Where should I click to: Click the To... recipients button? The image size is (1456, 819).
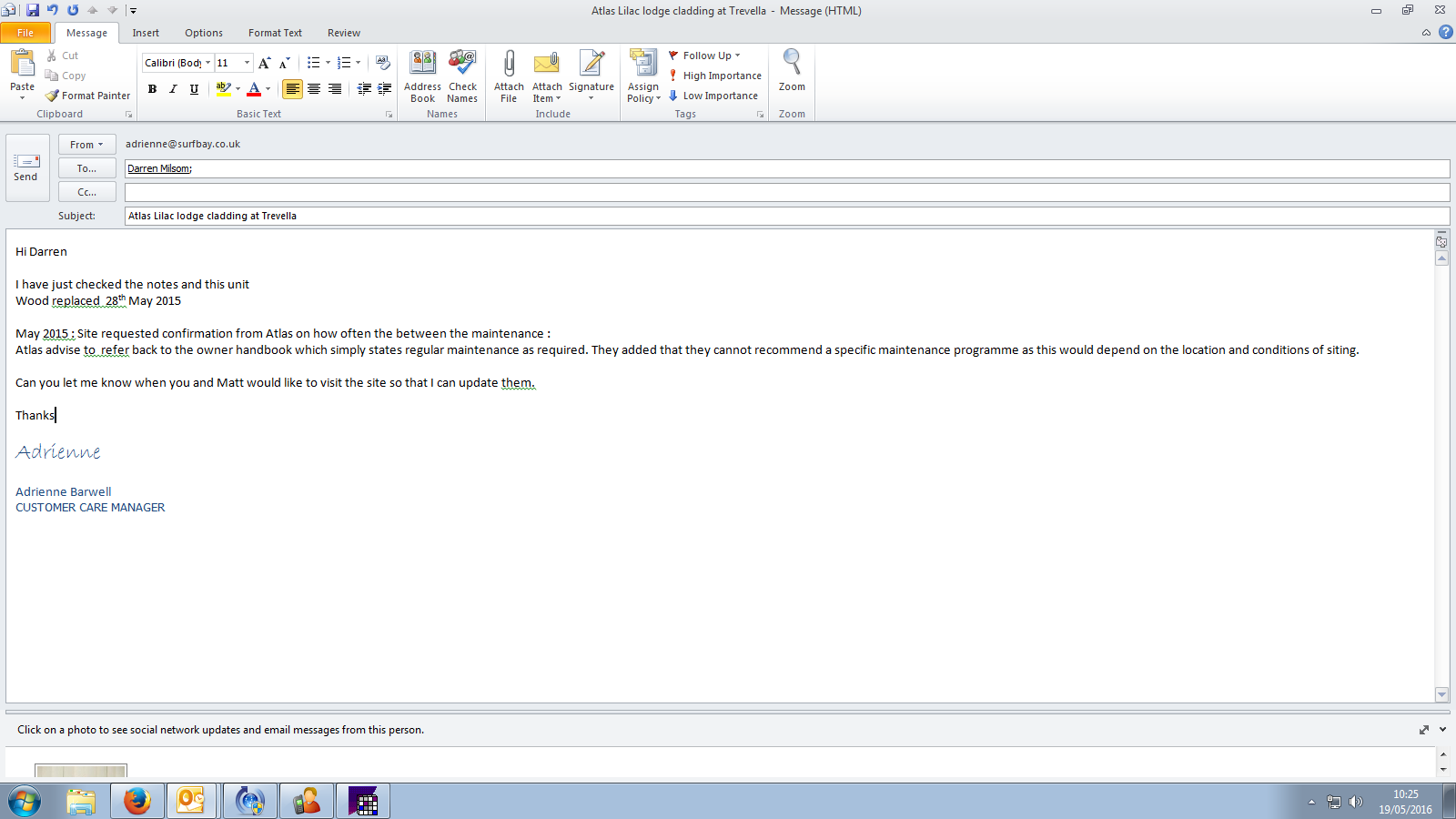pos(87,168)
